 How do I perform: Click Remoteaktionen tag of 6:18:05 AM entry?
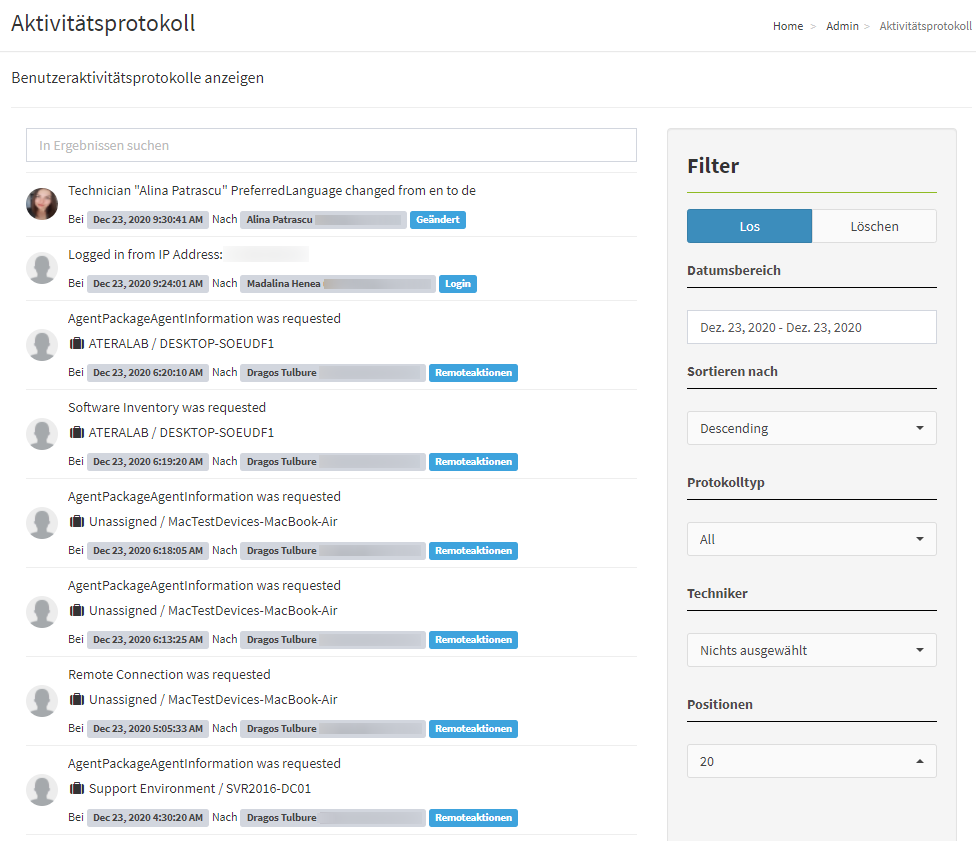[x=473, y=551]
